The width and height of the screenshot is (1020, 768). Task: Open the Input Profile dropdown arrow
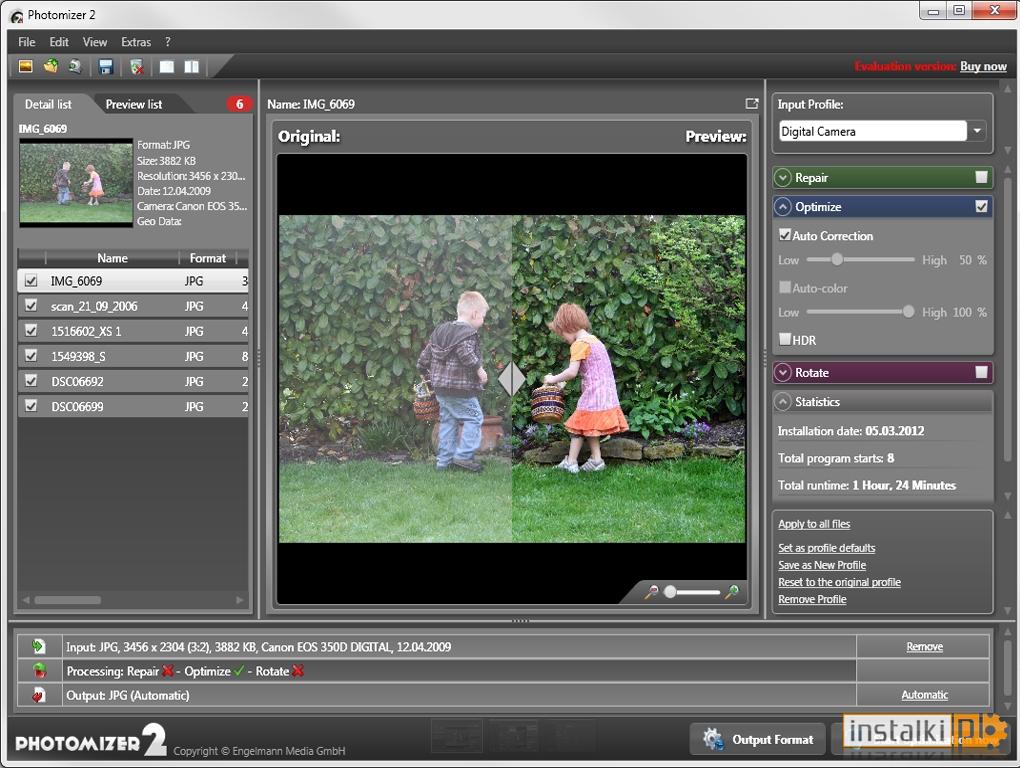[x=977, y=131]
